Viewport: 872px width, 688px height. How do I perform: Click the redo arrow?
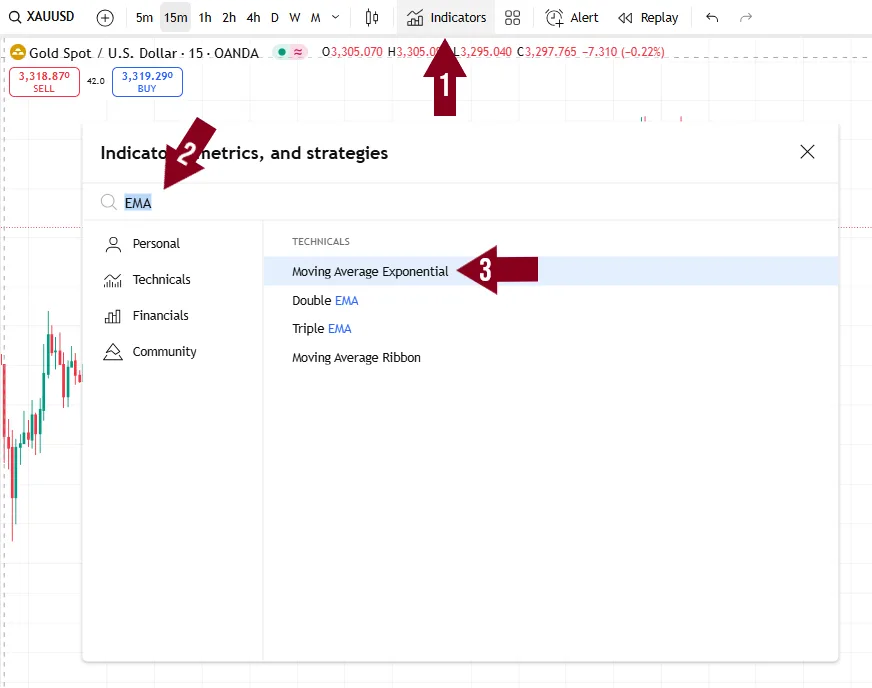coord(745,17)
